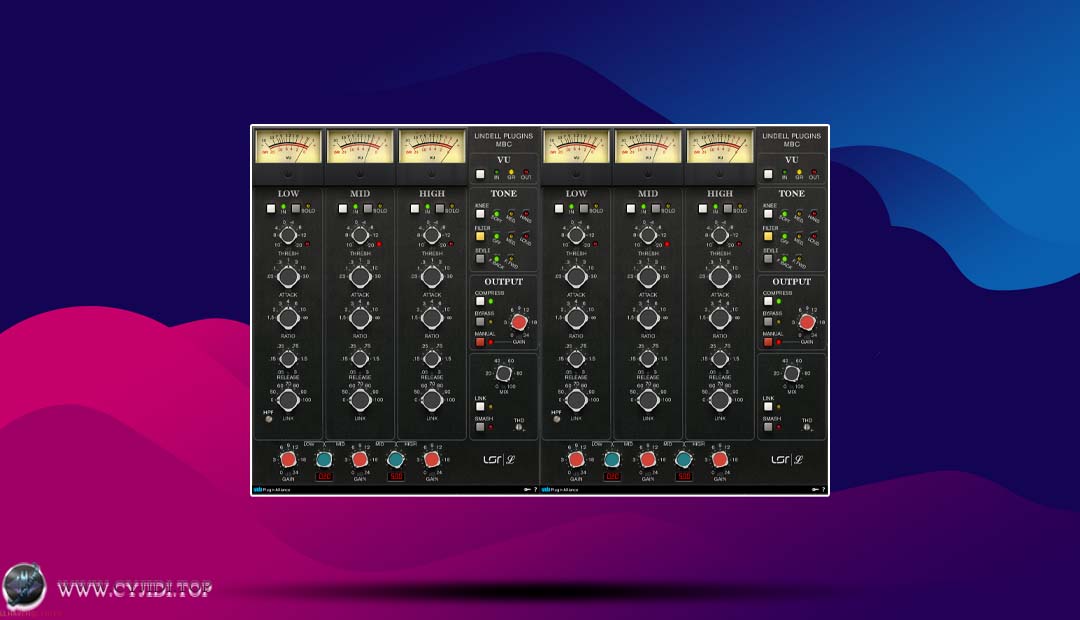Toggle MID band SOLO button, right plugin
Screen dimensions: 1080x620
[656, 208]
